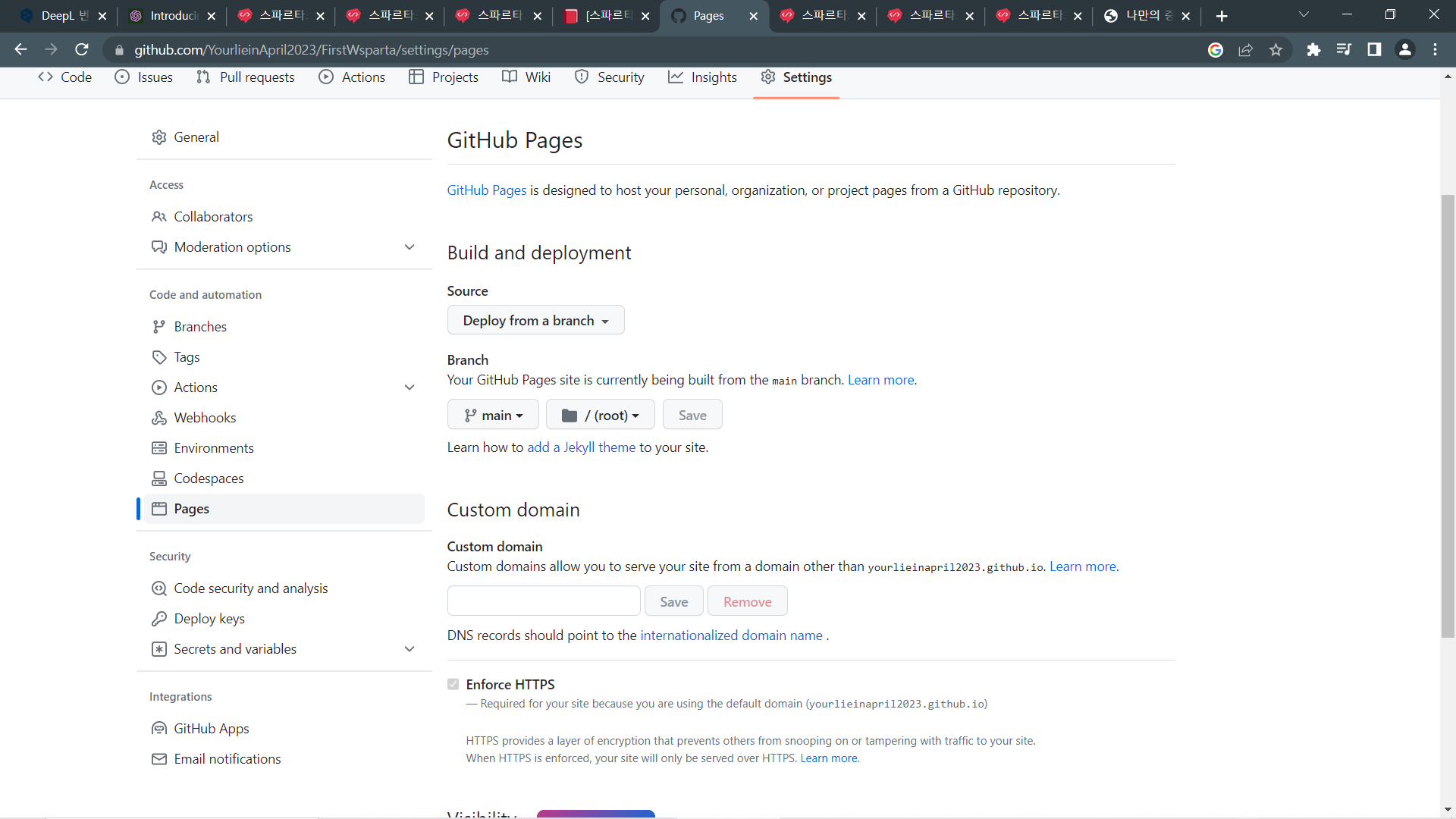Open the tab search dropdown arrow
The image size is (1456, 819).
click(x=1304, y=15)
